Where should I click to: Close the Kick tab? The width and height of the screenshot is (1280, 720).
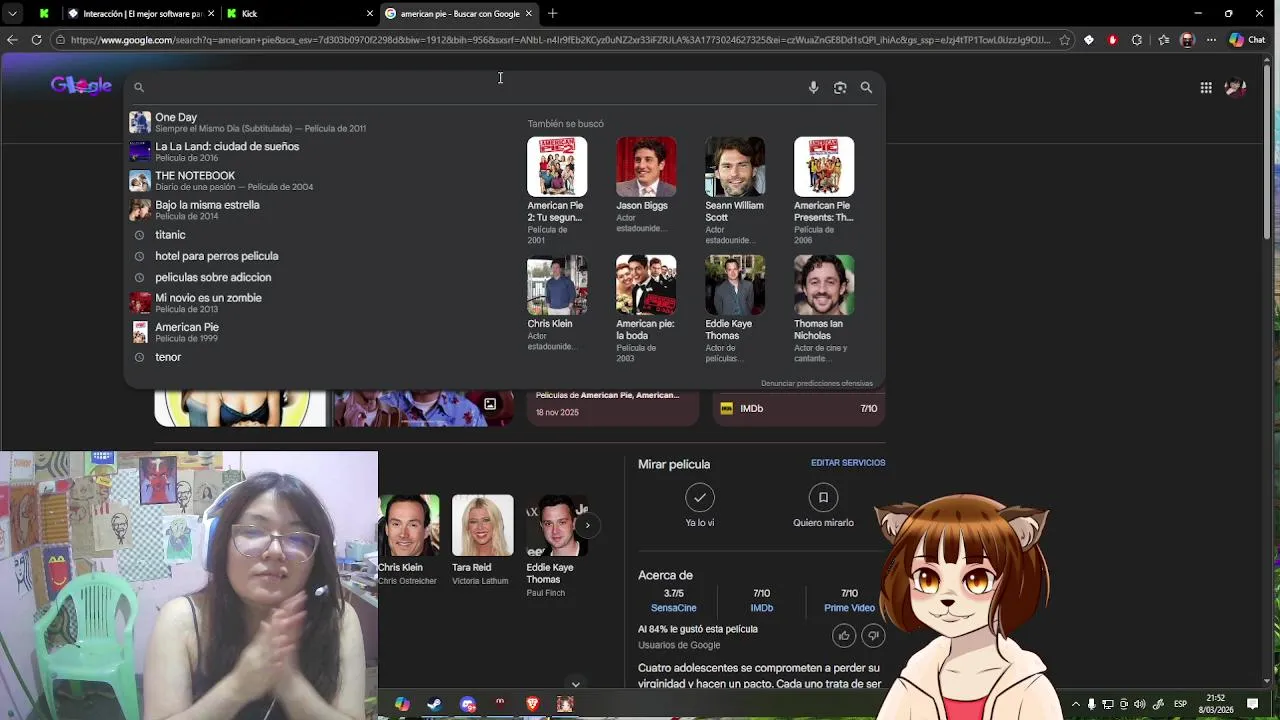point(369,13)
